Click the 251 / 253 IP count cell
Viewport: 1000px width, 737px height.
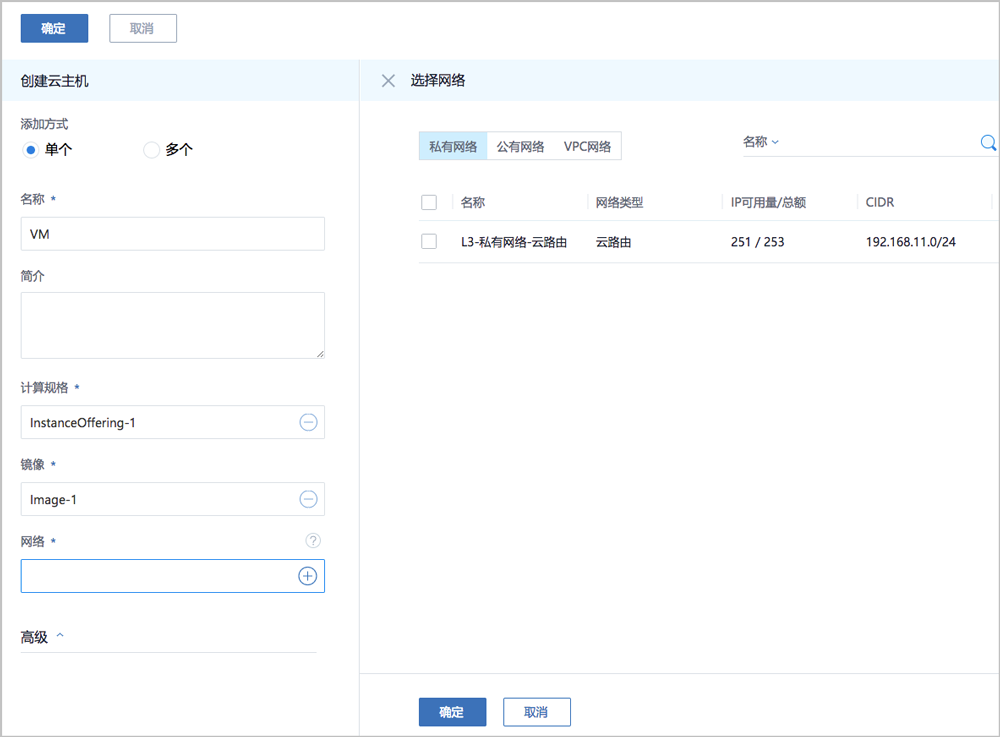tap(758, 242)
